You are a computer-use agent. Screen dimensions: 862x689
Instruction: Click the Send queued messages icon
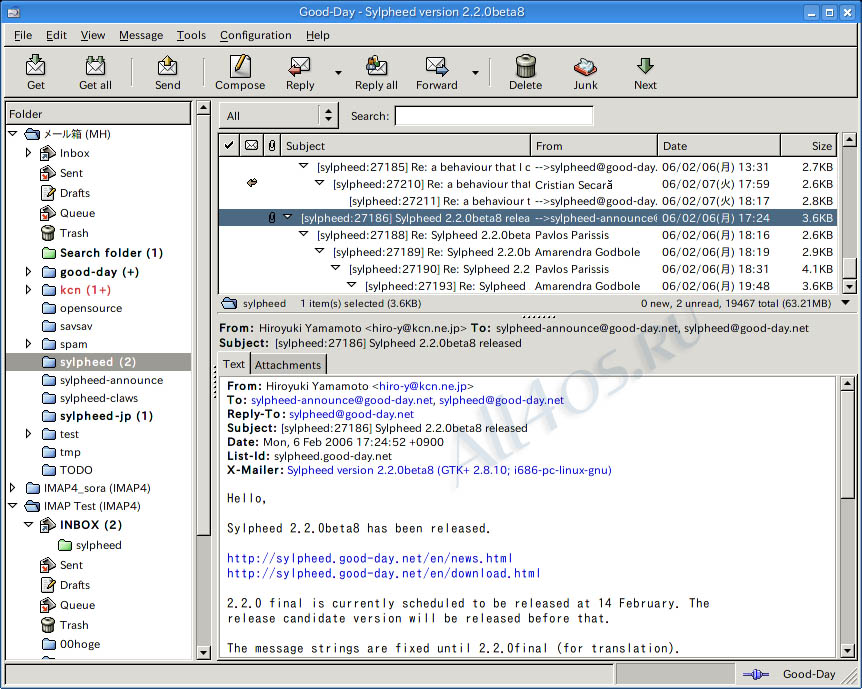click(167, 65)
